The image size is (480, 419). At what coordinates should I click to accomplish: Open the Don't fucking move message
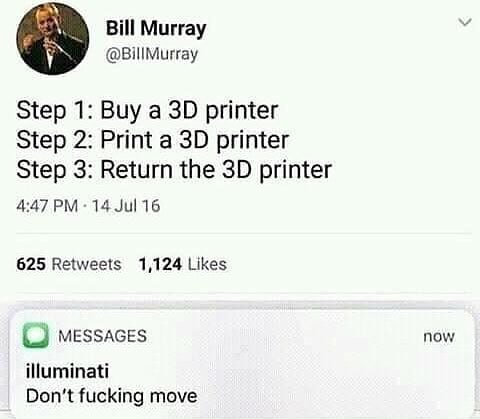[x=112, y=396]
